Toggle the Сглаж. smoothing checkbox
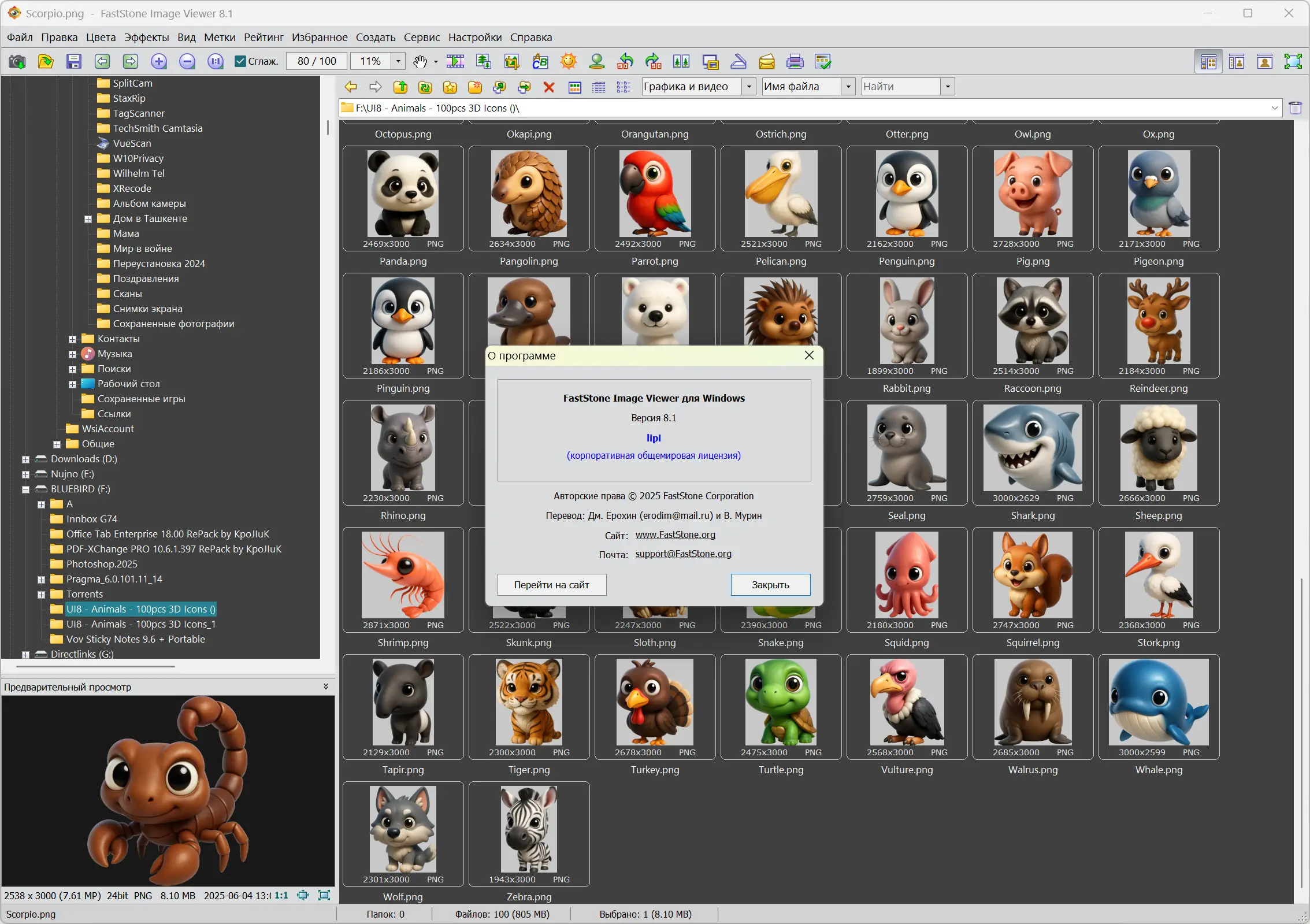This screenshot has width=1310, height=924. pyautogui.click(x=240, y=61)
